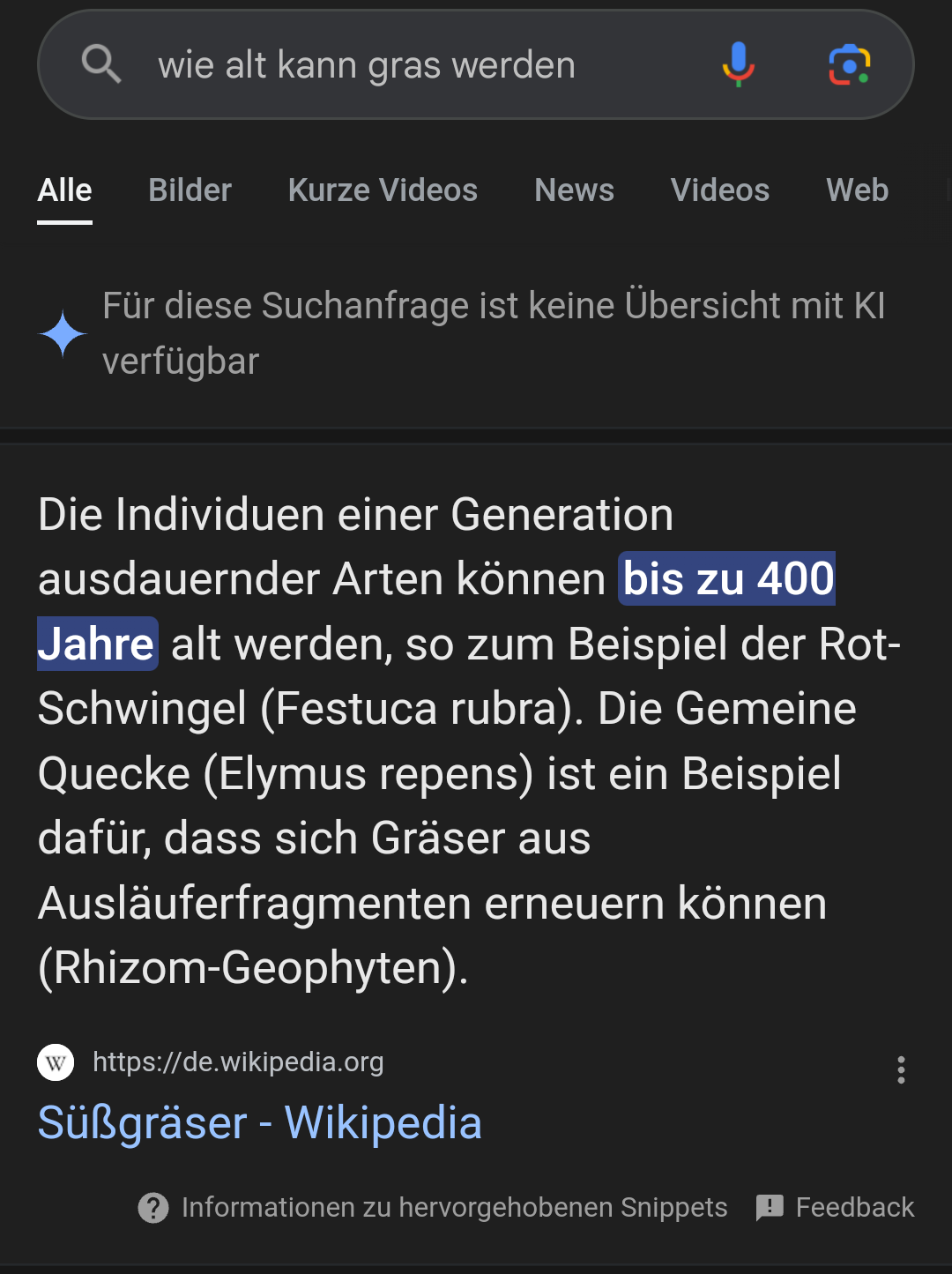Open the Süßgräser - Wikipedia link
Viewport: 952px width, 1274px height.
[x=260, y=1123]
